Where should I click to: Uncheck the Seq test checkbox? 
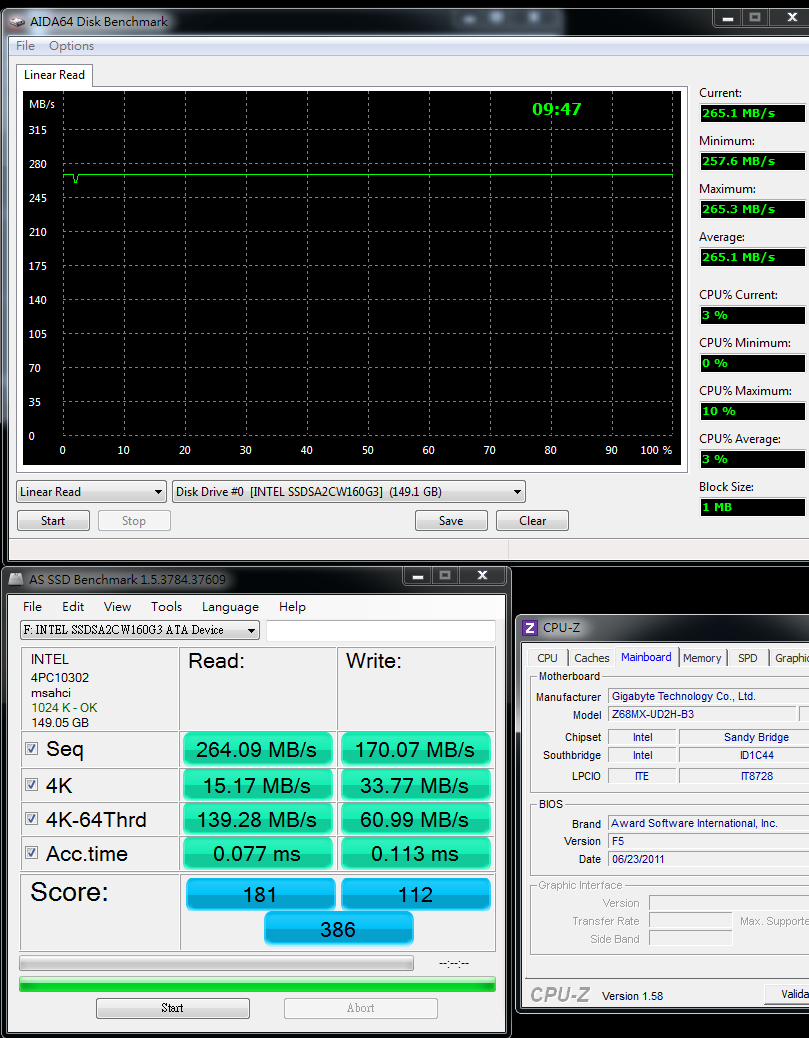pos(31,748)
